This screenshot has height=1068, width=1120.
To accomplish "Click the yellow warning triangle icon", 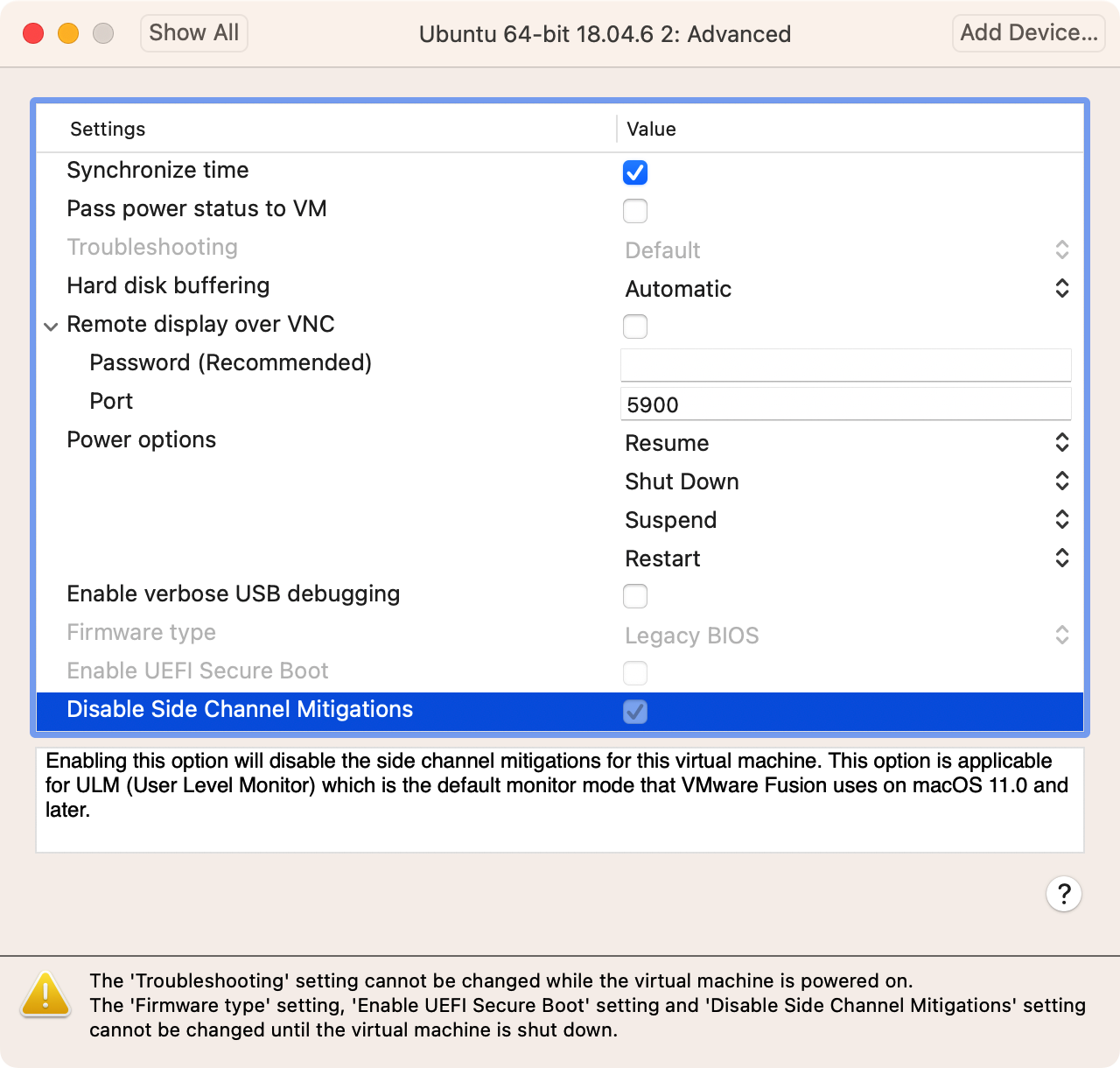I will pyautogui.click(x=45, y=994).
